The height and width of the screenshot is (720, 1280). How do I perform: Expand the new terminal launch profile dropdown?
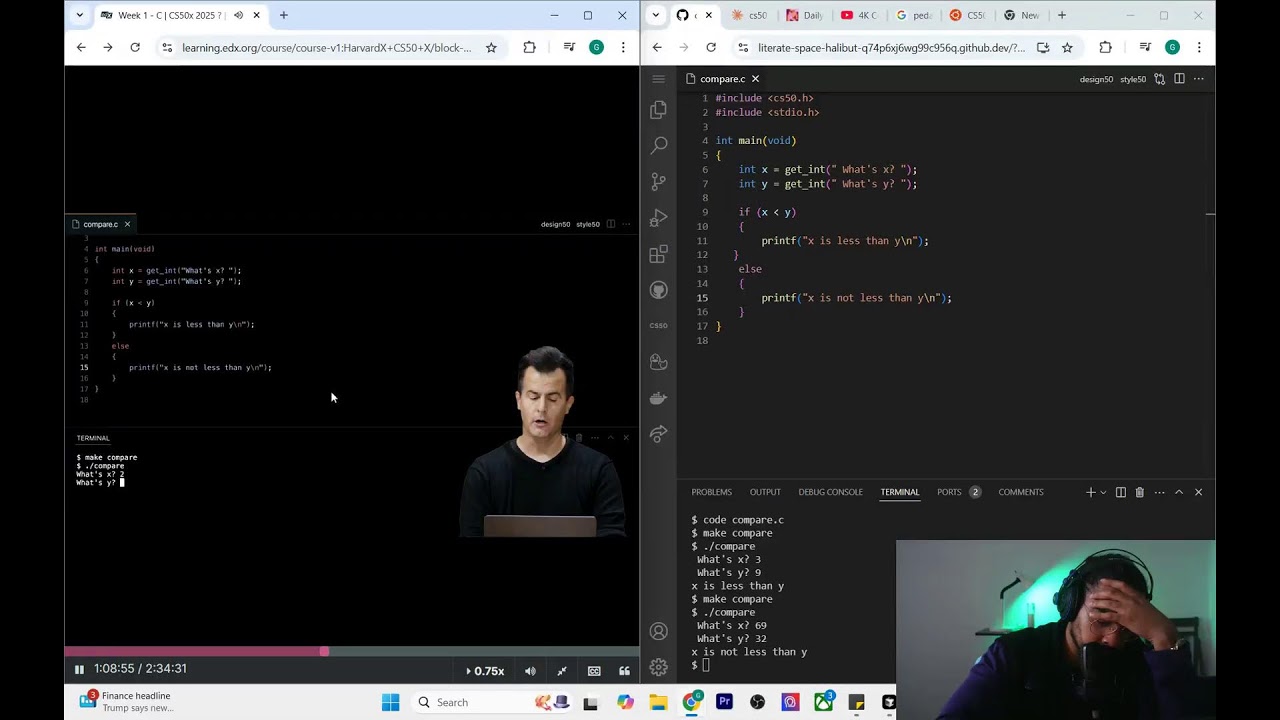click(1103, 492)
